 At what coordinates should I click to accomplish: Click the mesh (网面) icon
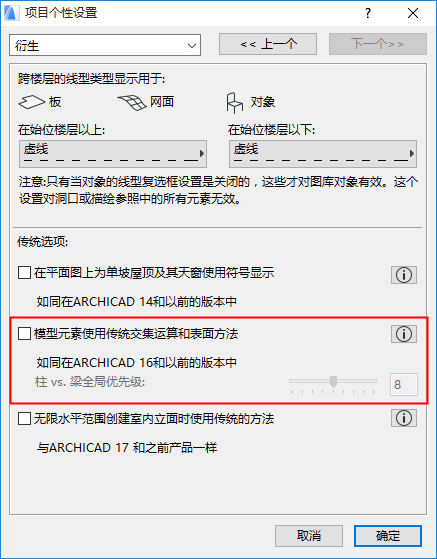click(x=132, y=102)
